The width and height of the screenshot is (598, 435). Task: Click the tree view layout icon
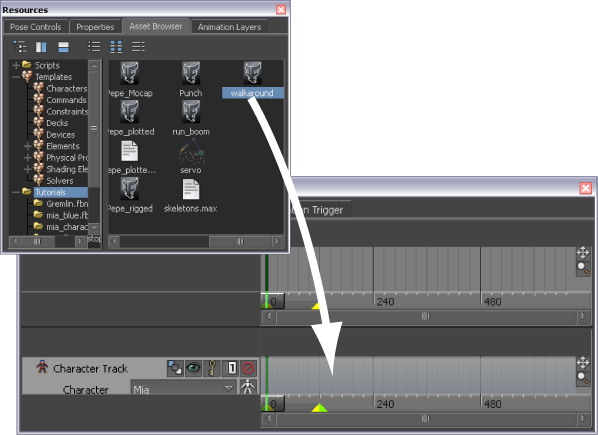[x=19, y=47]
